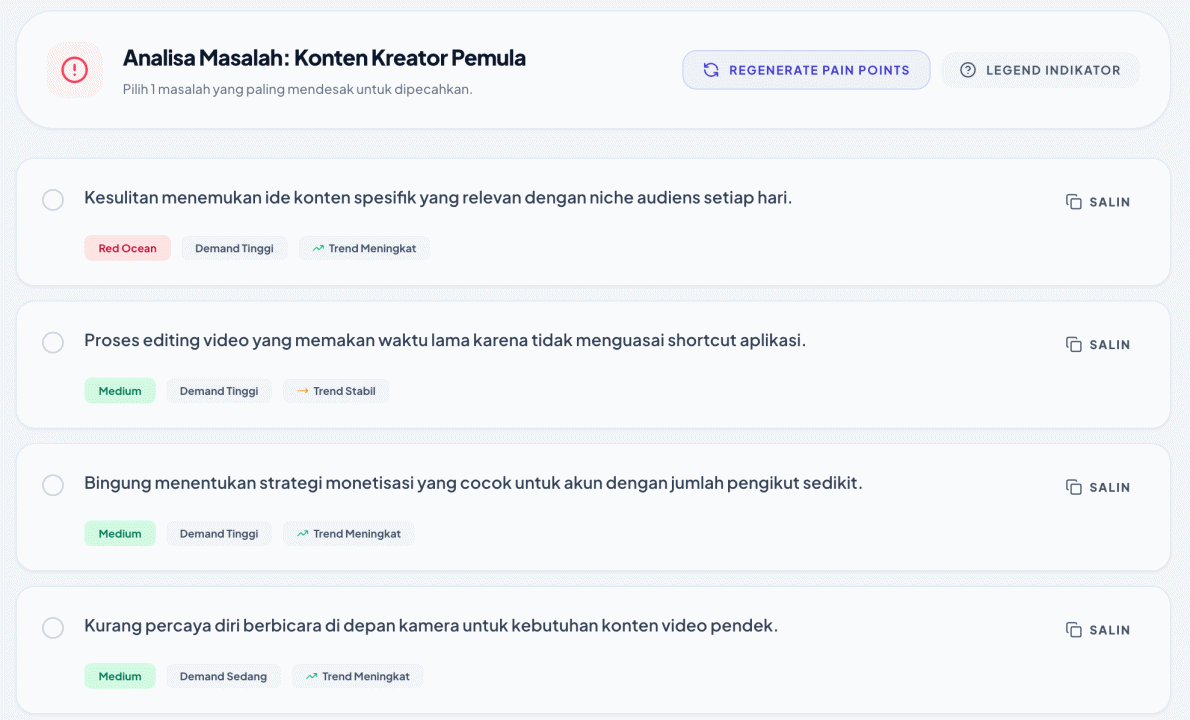This screenshot has width=1190, height=720.
Task: Select radio for 'Kesulitan menemukan ide konten'
Action: coord(53,200)
